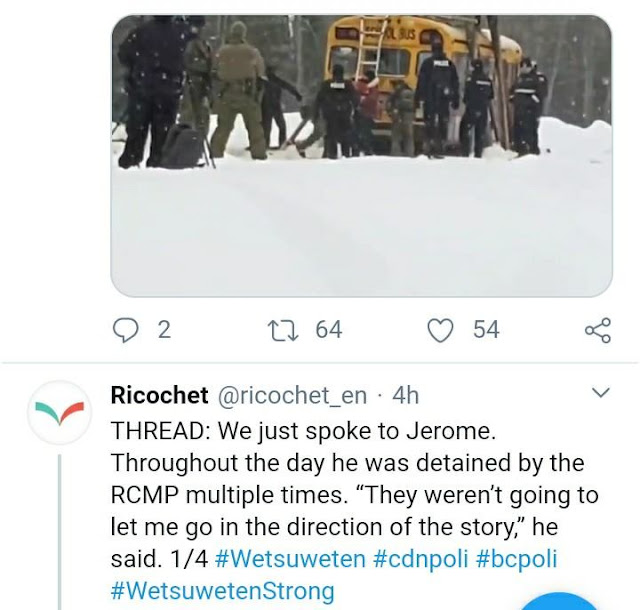Open Ricochet's profile avatar
The height and width of the screenshot is (610, 640).
click(x=60, y=412)
